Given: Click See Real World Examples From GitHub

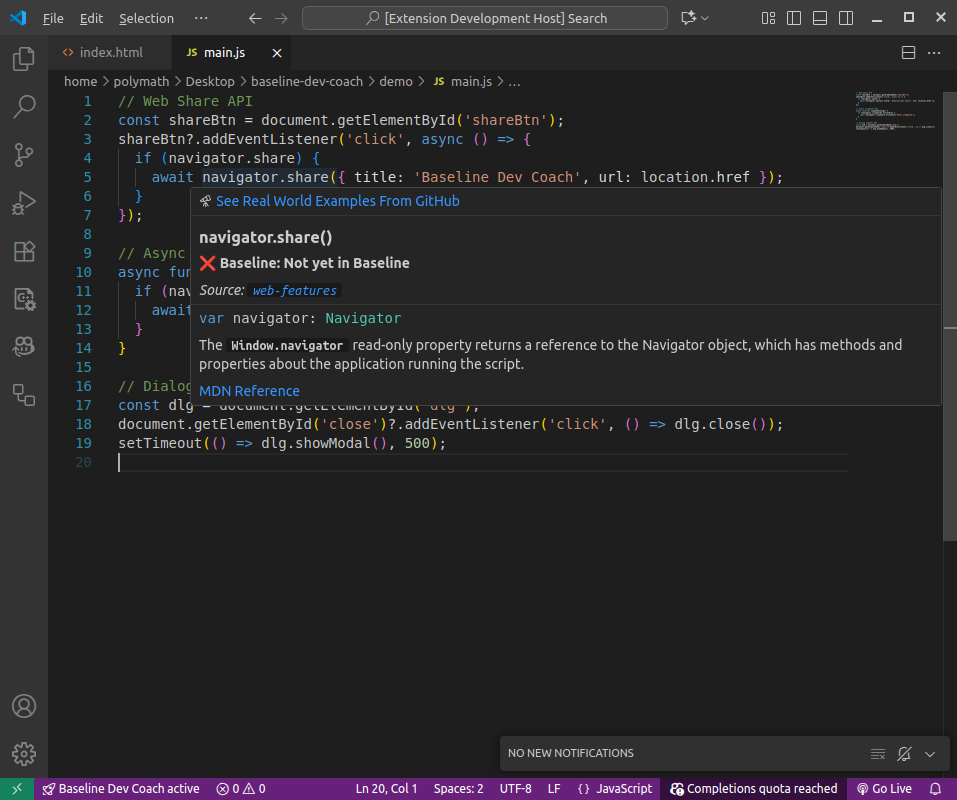Looking at the screenshot, I should [337, 201].
